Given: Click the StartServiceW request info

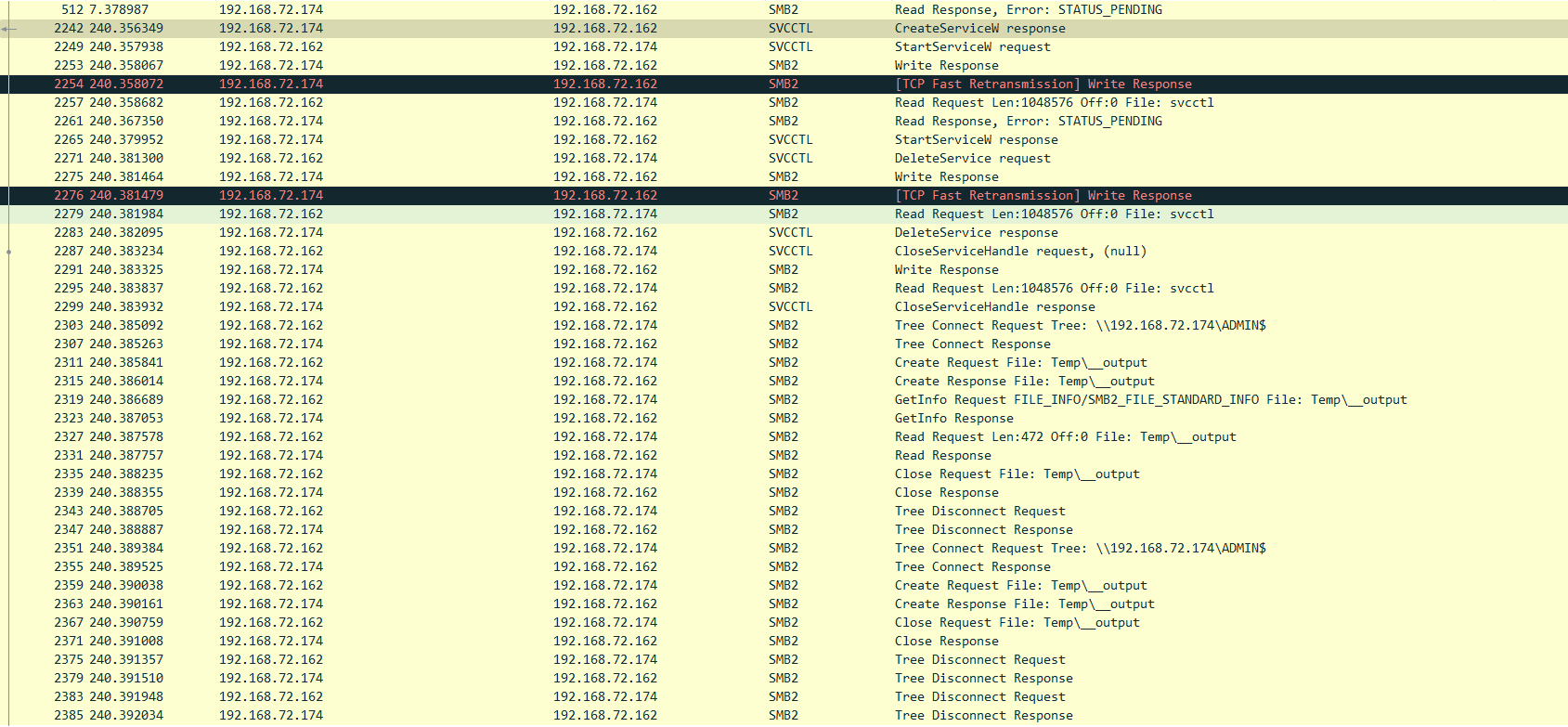Looking at the screenshot, I should [x=972, y=46].
